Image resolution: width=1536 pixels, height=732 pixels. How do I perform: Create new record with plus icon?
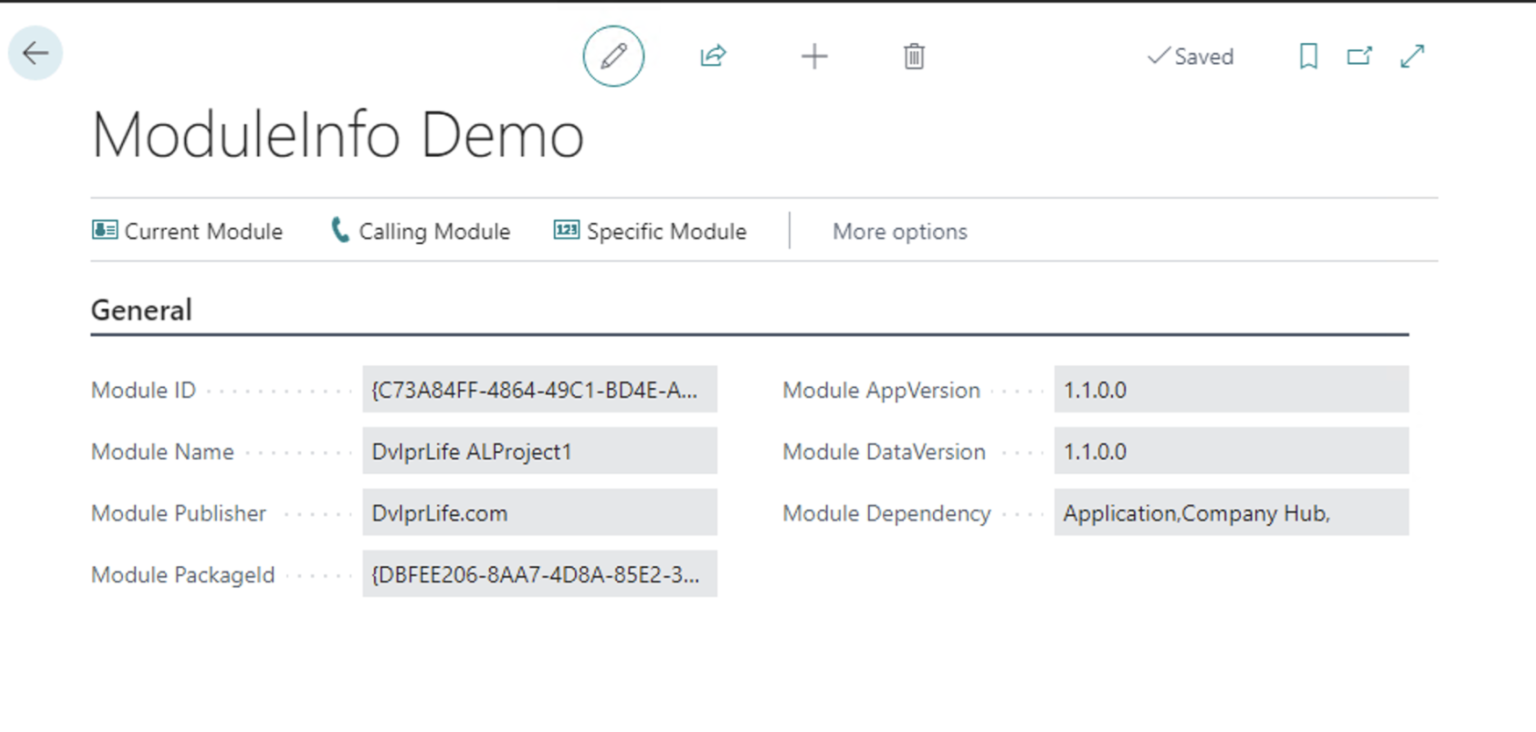814,56
